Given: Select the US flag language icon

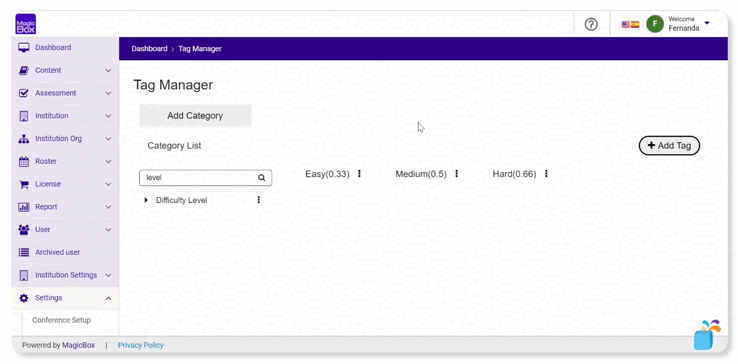Looking at the screenshot, I should pos(626,24).
